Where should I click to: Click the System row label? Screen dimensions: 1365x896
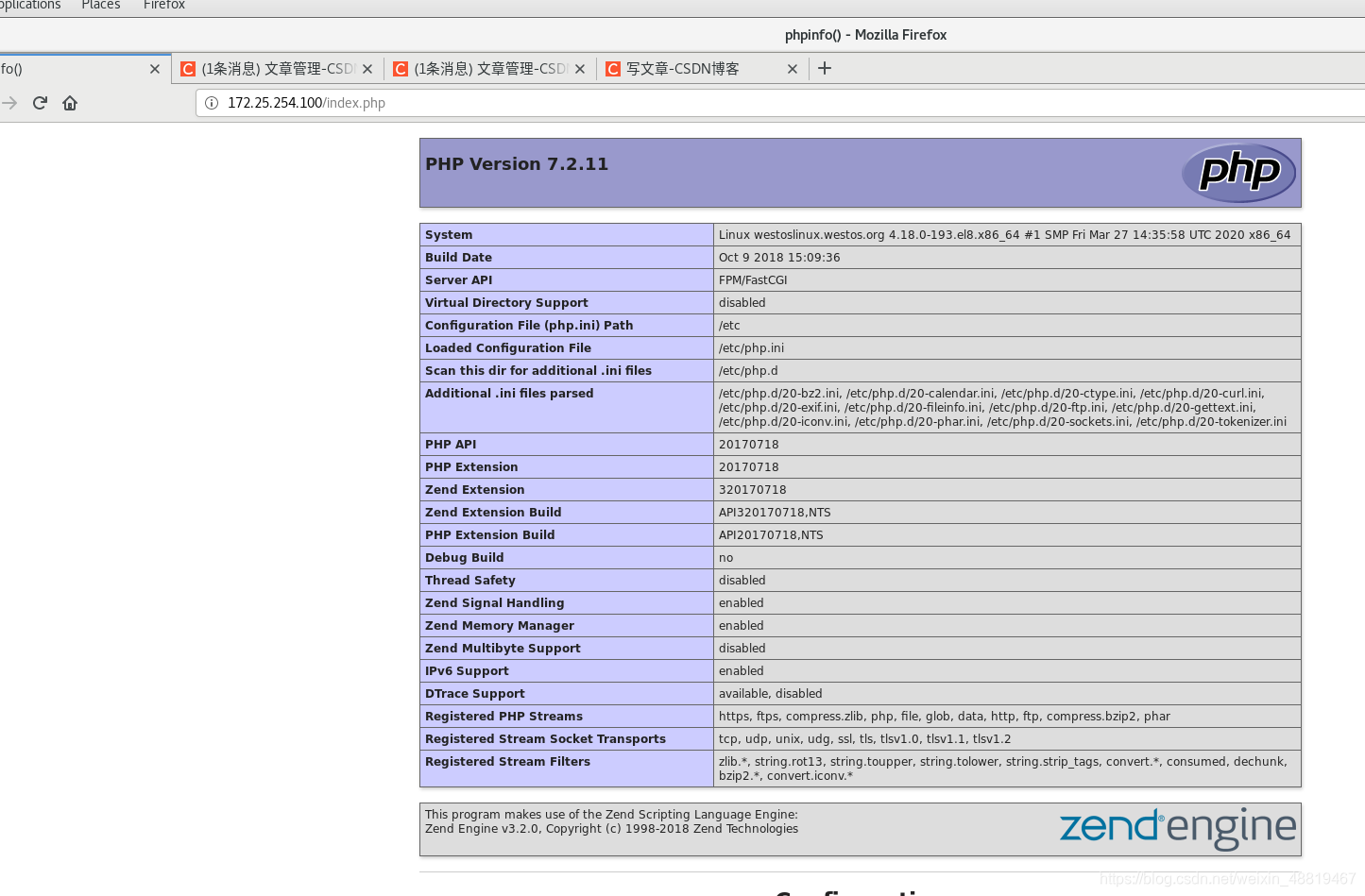click(449, 235)
